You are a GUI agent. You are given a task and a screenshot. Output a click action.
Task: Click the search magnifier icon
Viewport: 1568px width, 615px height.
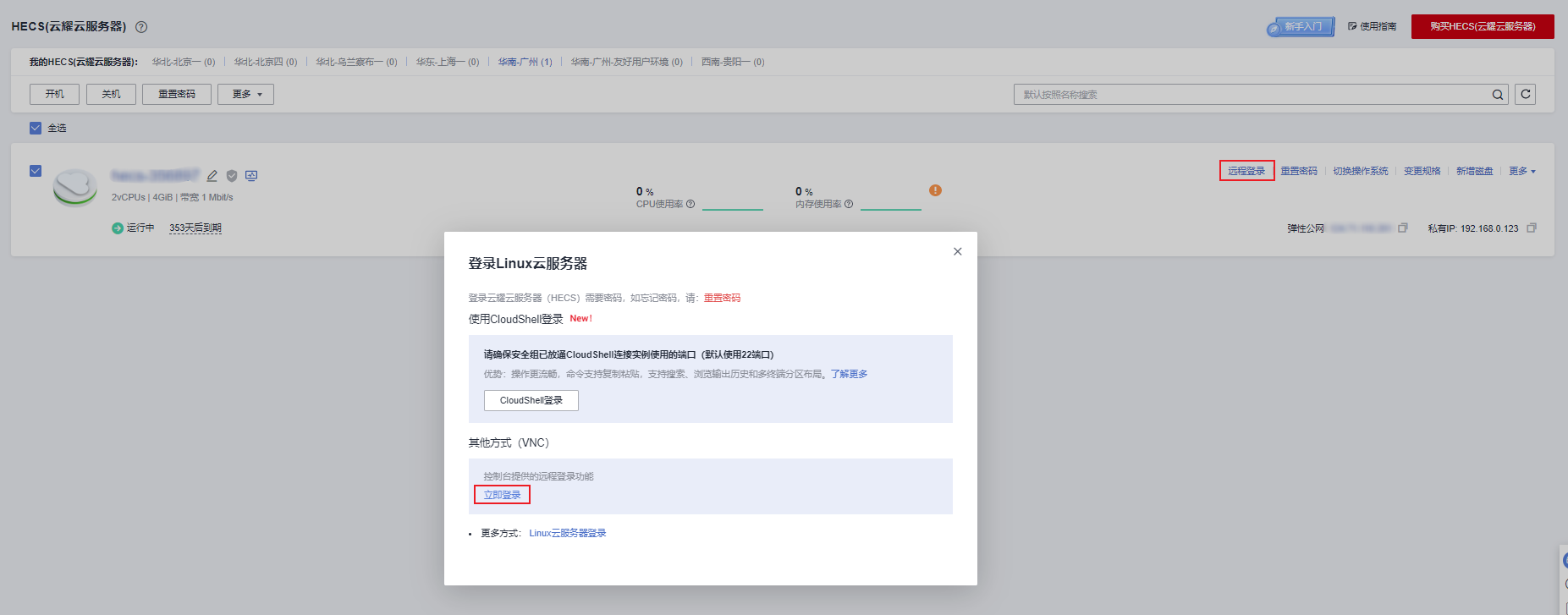(x=1498, y=95)
